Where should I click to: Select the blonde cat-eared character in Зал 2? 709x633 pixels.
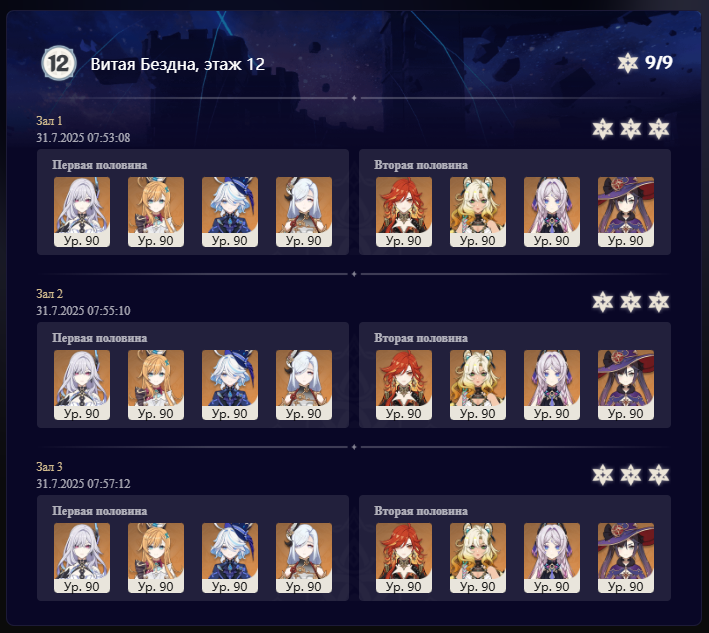pyautogui.click(x=478, y=385)
